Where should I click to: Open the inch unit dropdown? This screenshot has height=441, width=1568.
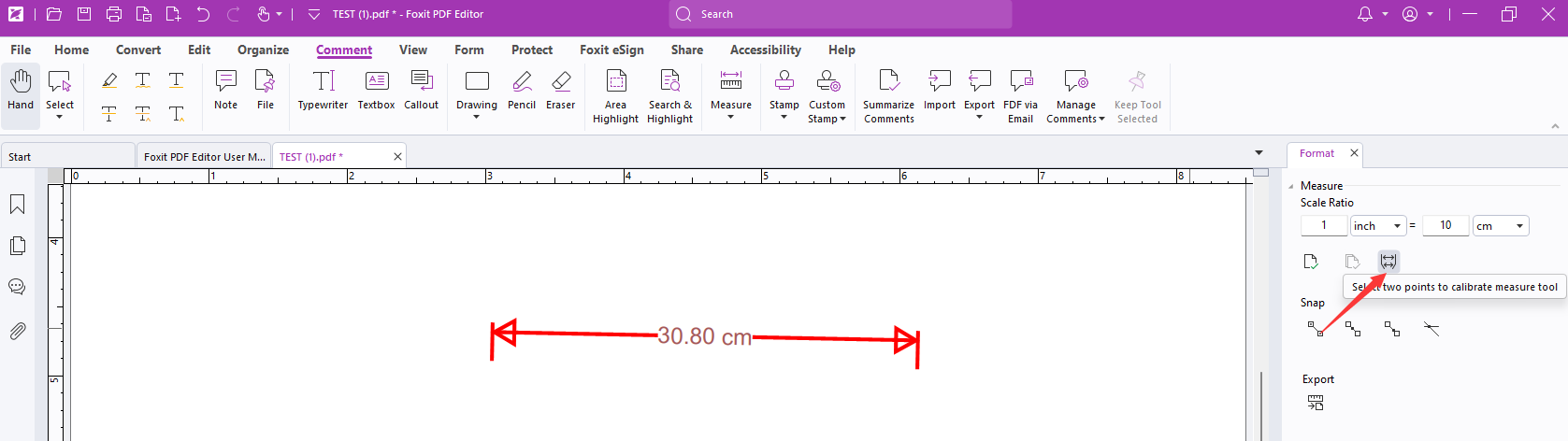click(1378, 226)
